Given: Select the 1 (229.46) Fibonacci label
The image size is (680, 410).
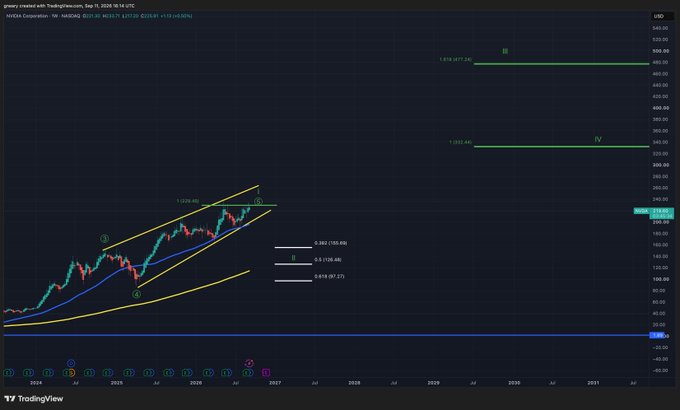Looking at the screenshot, I should (188, 201).
